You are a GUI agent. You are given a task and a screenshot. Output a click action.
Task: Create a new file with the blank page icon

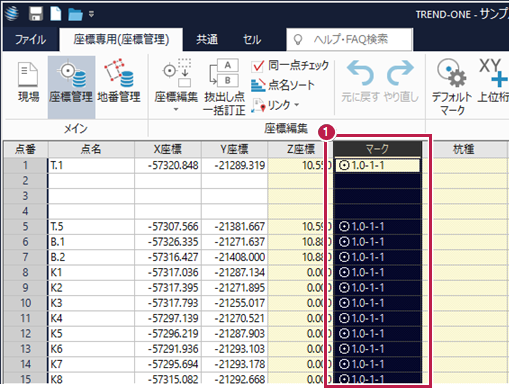(x=55, y=14)
